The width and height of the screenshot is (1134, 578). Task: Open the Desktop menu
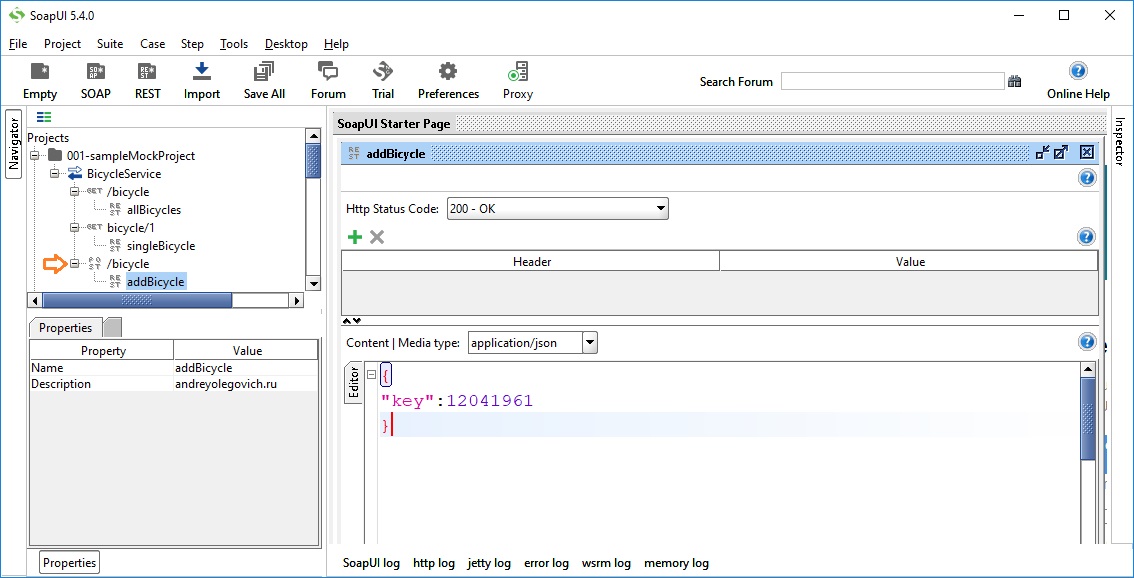pyautogui.click(x=286, y=44)
